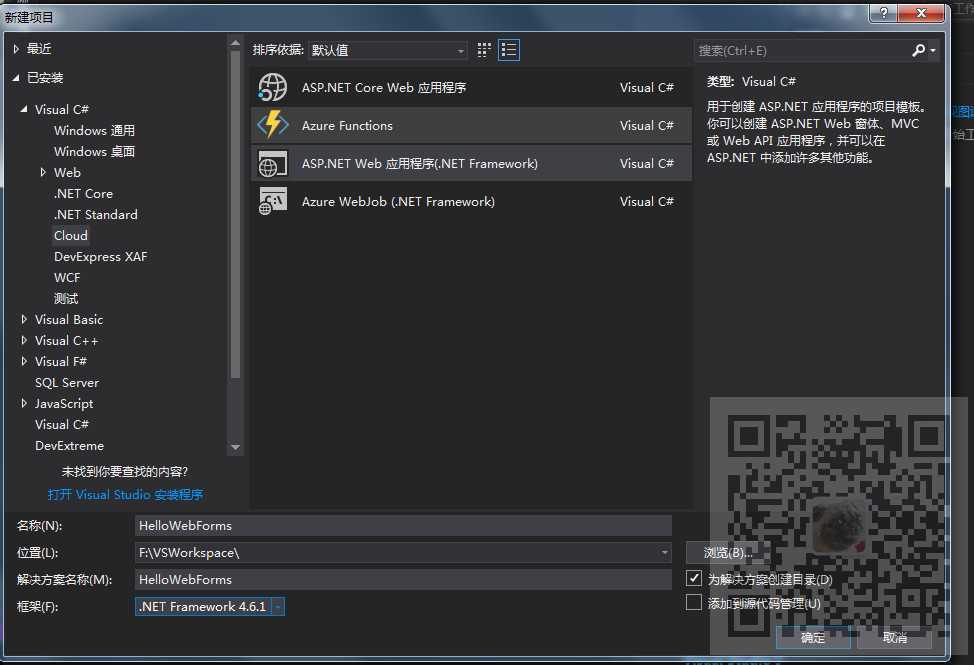Open search options dropdown arrow
The image size is (974, 665).
[932, 50]
